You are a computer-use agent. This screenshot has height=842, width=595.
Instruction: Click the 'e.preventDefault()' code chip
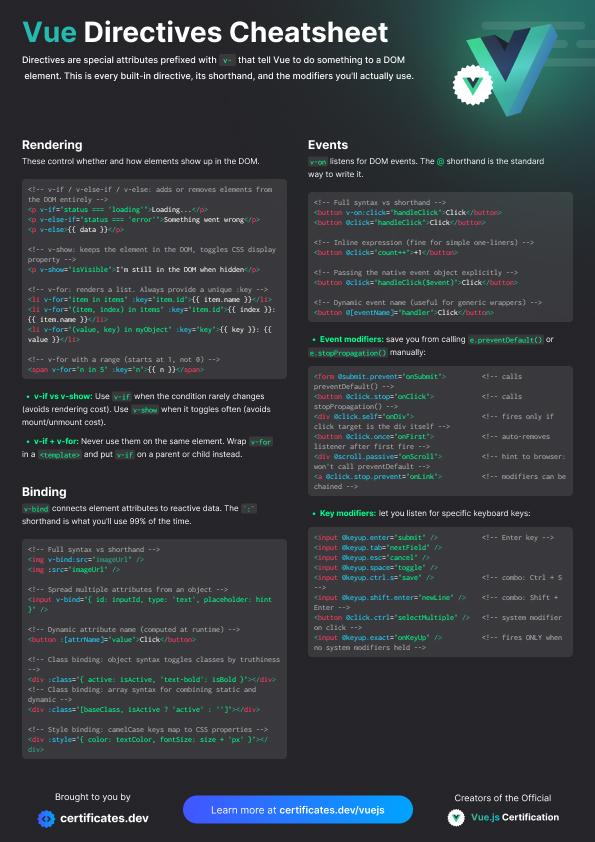click(x=505, y=340)
